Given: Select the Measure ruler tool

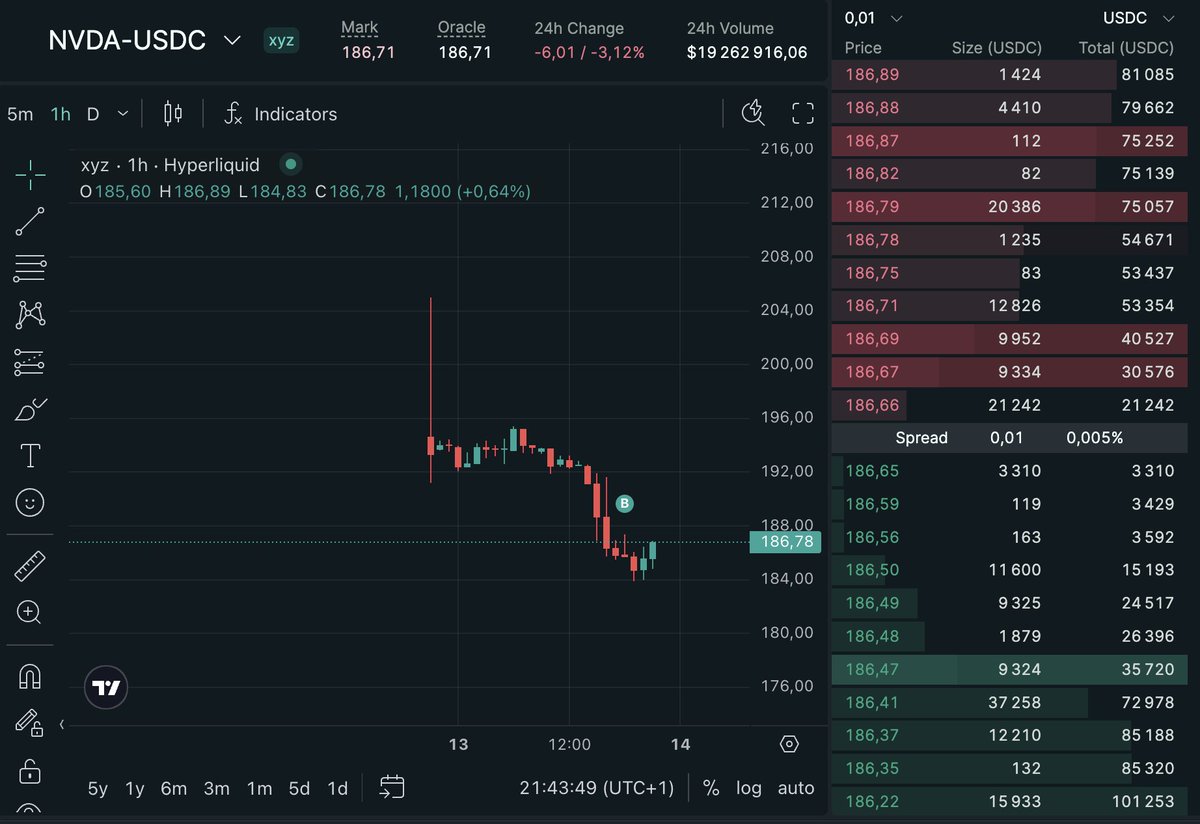Looking at the screenshot, I should click(28, 565).
